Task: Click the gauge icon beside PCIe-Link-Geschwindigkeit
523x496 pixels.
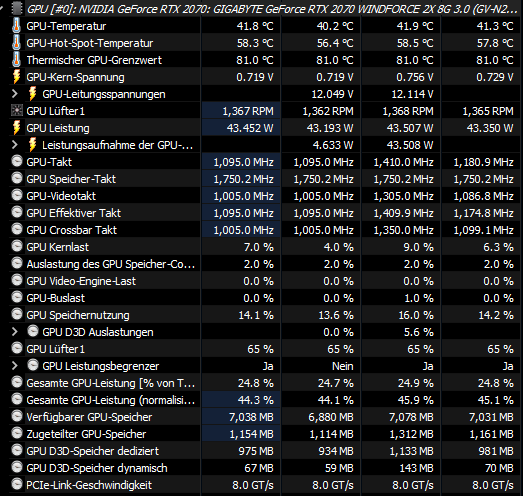Action: (x=17, y=484)
